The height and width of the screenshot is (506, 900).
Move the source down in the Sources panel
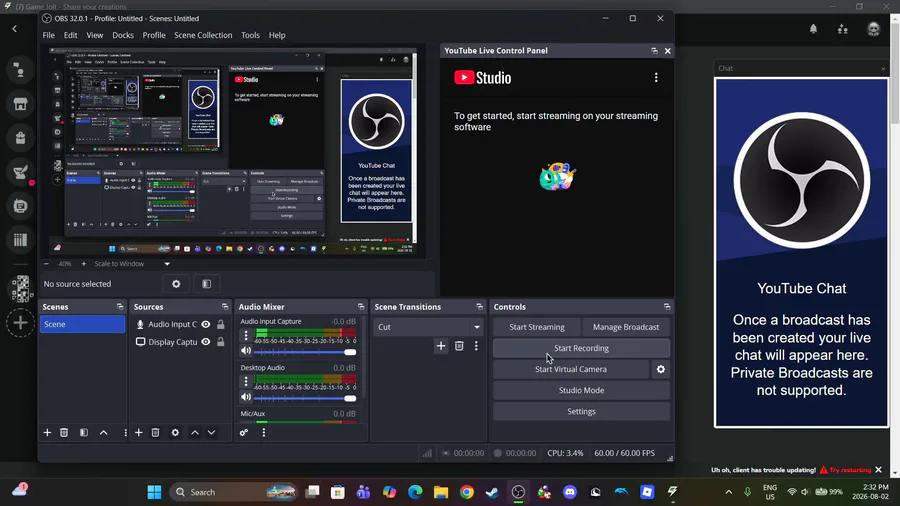coord(211,433)
